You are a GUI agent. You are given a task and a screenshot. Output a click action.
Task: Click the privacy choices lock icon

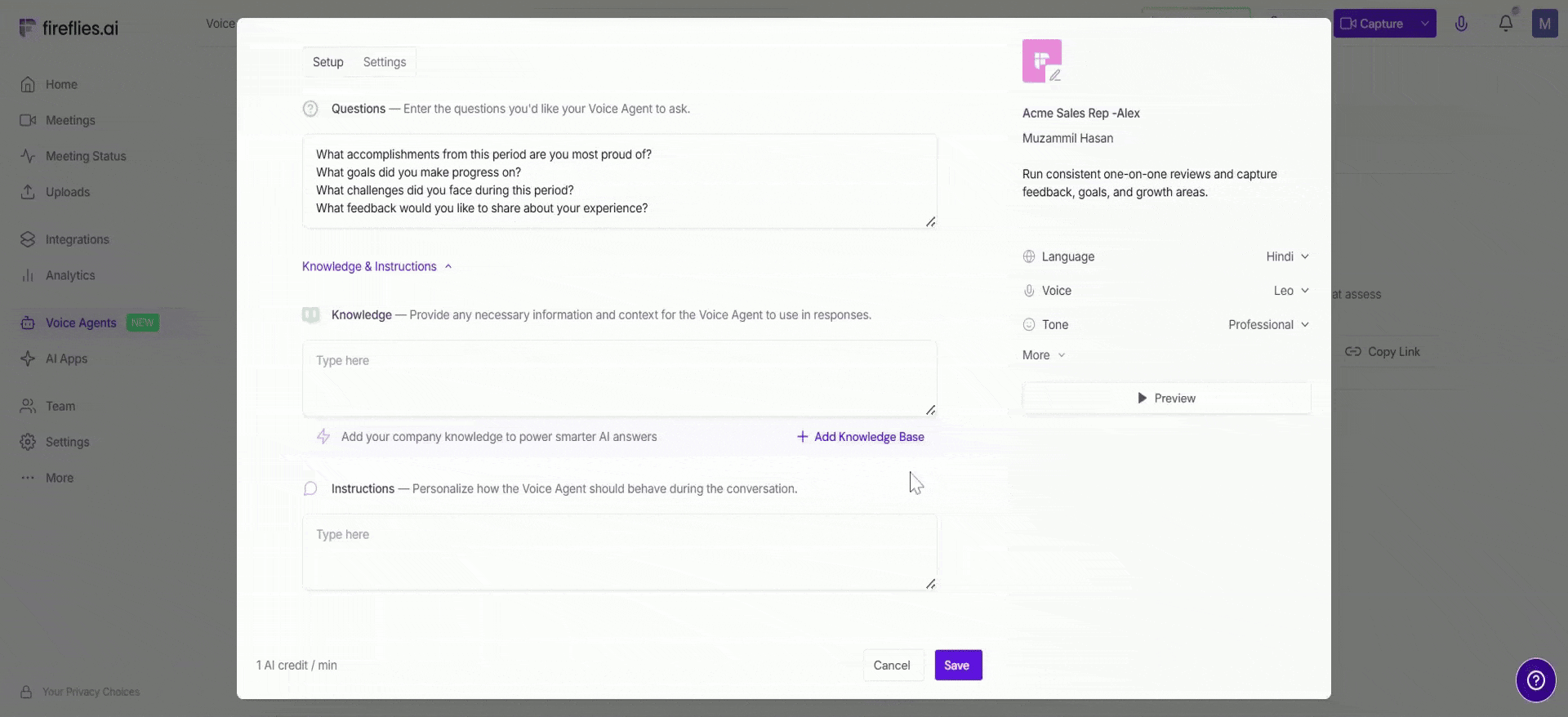click(x=26, y=692)
